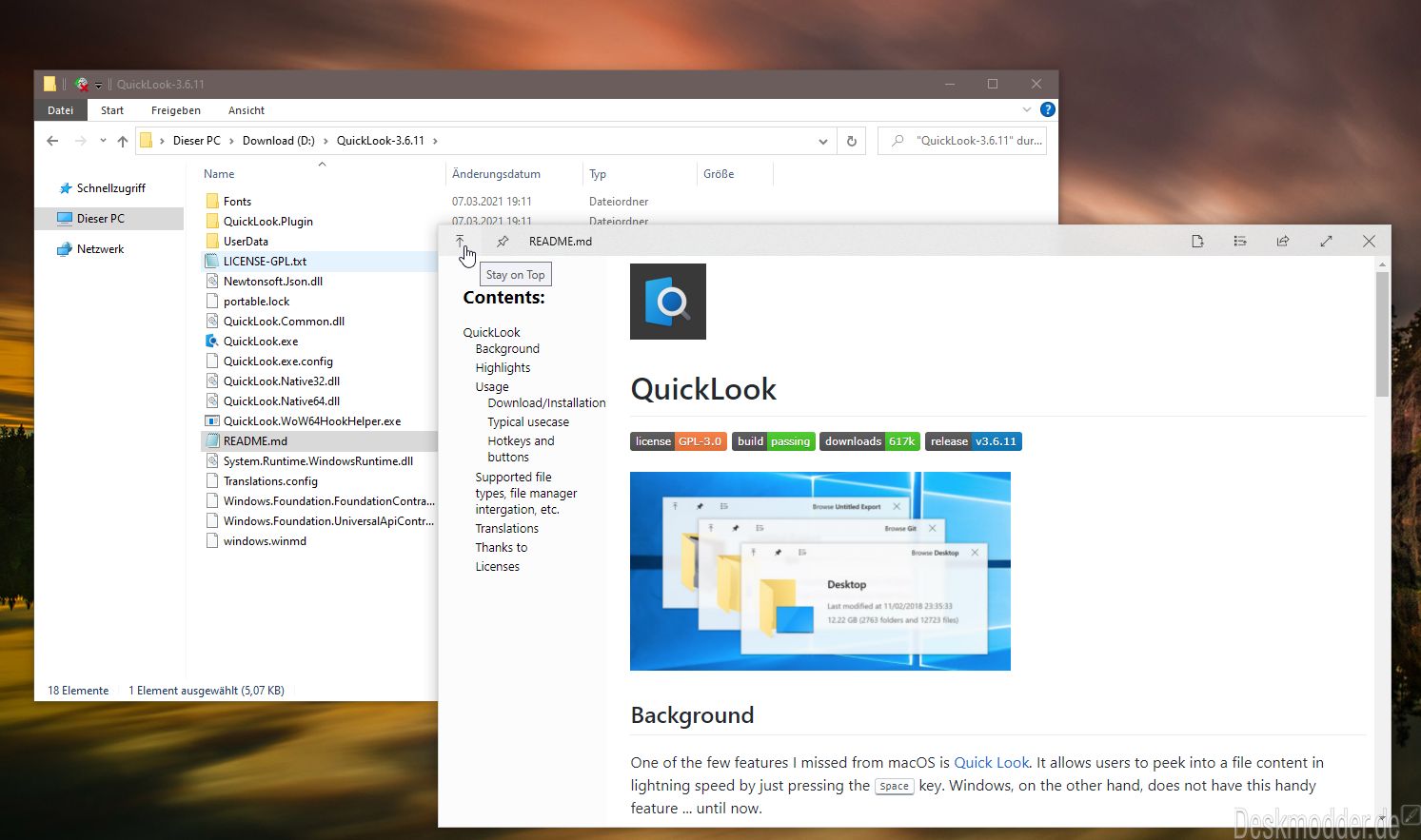Expand the Explorer ribbon chevron

1026,110
